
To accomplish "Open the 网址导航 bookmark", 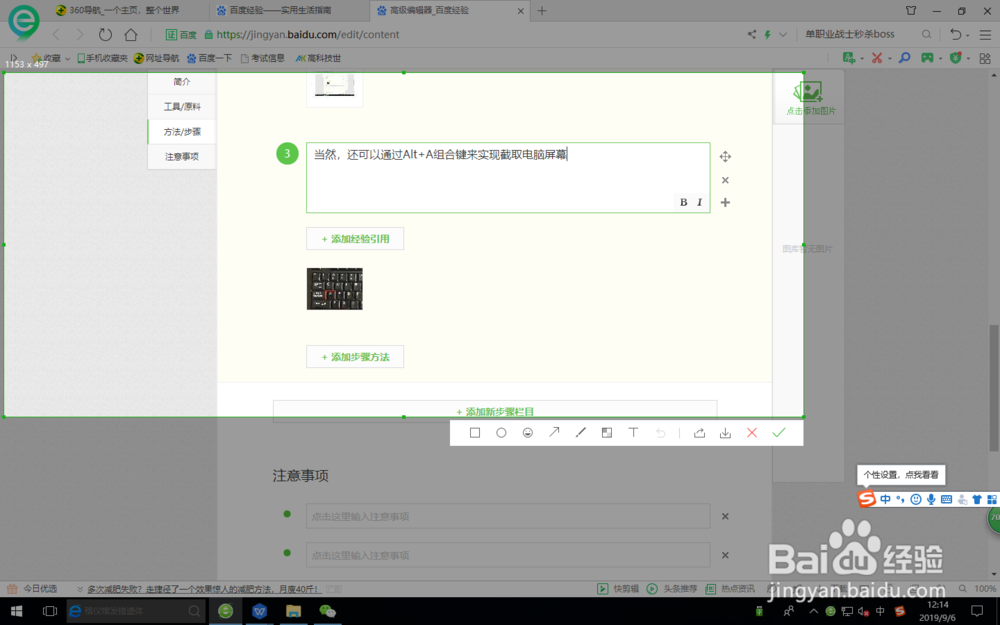I will click(156, 58).
